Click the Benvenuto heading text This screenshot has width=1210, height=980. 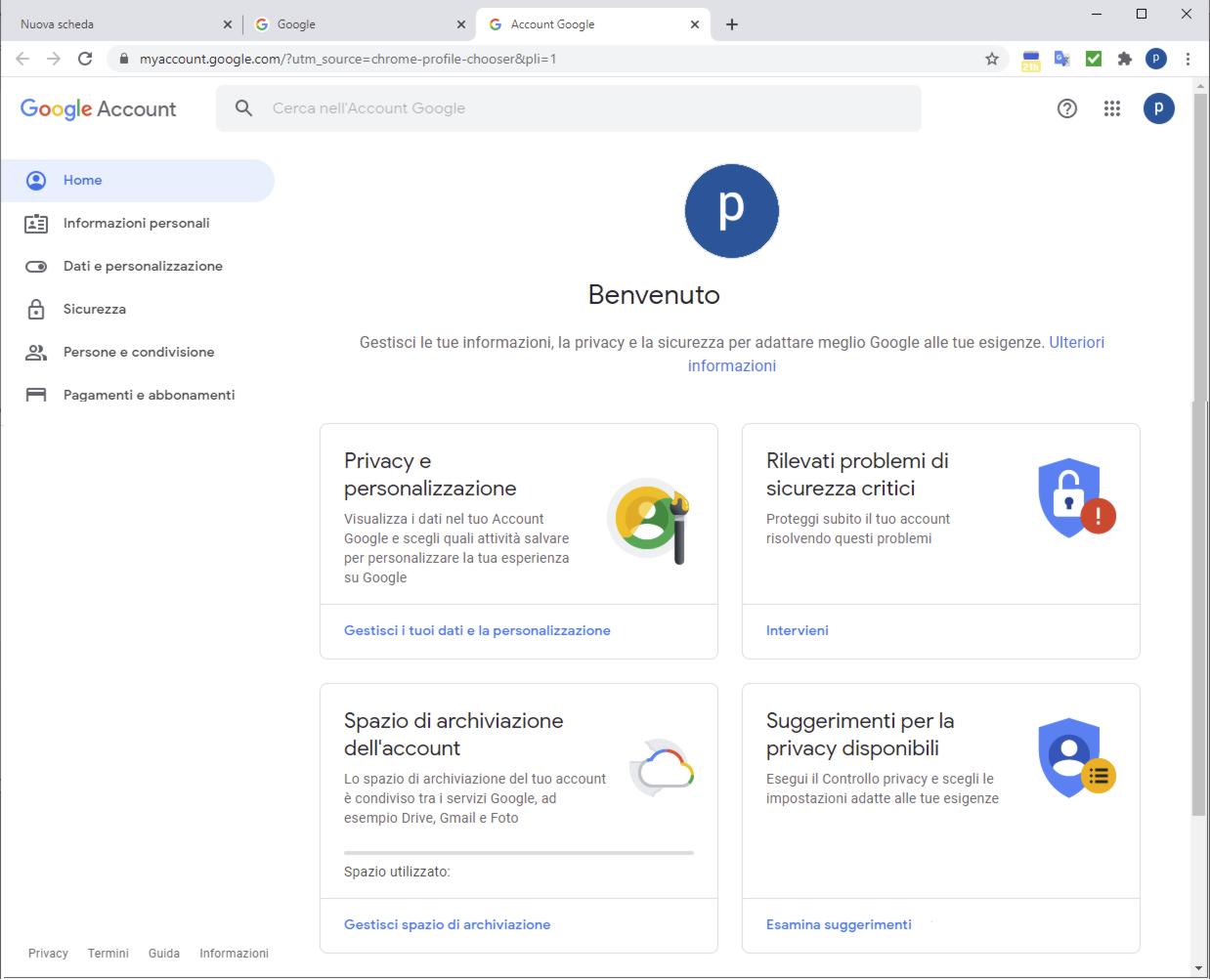tap(654, 295)
